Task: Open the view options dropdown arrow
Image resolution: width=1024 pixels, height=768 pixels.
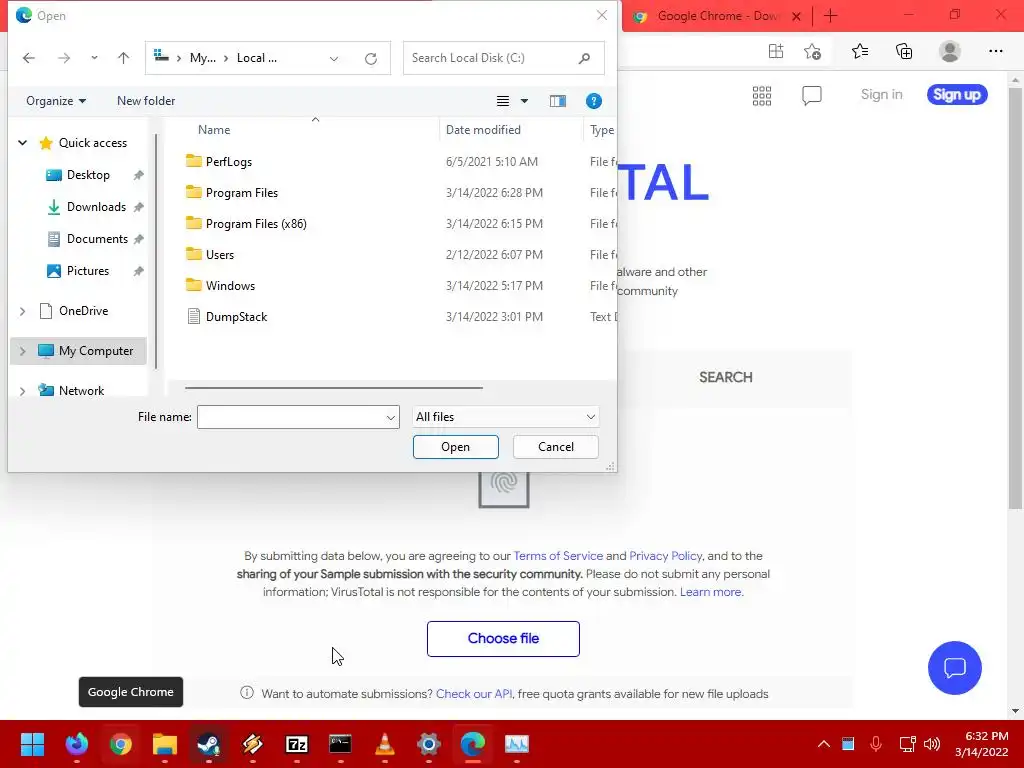Action: point(524,101)
